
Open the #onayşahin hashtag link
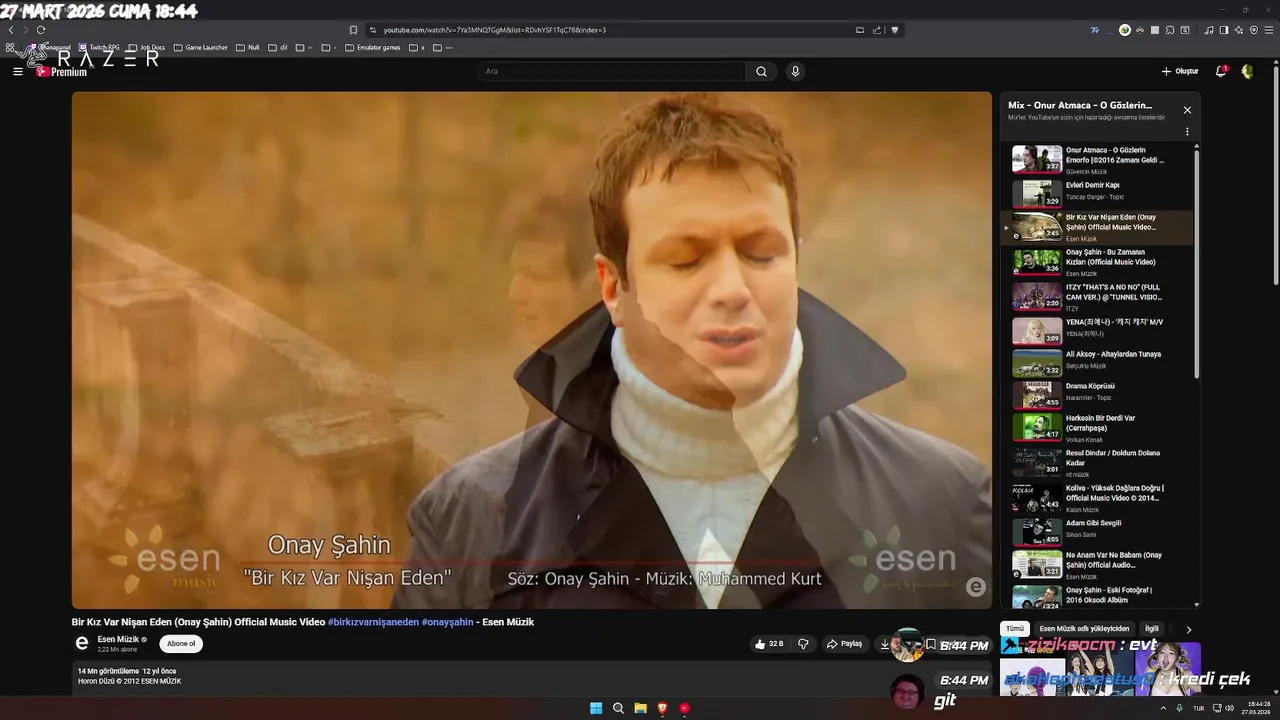pos(447,622)
